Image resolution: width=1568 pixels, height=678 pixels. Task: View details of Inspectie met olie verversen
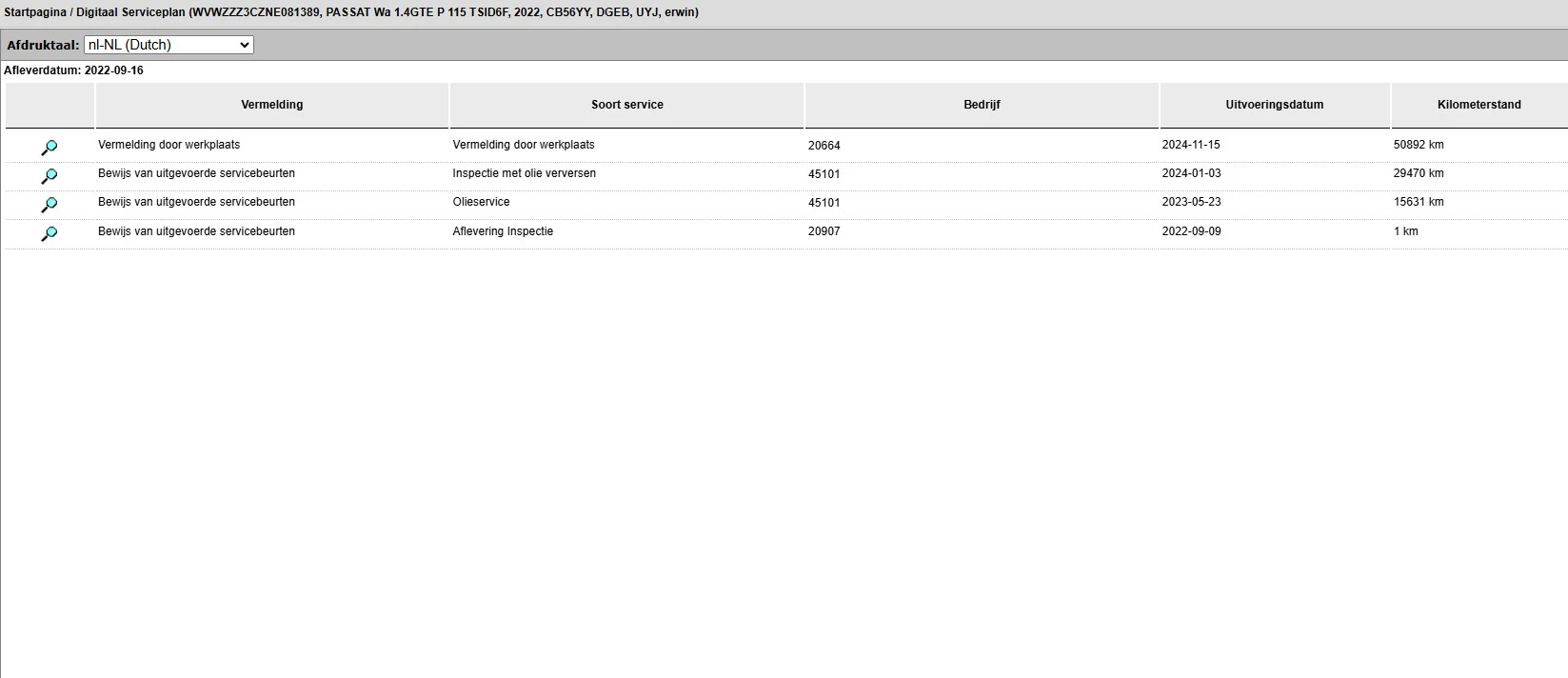50,176
